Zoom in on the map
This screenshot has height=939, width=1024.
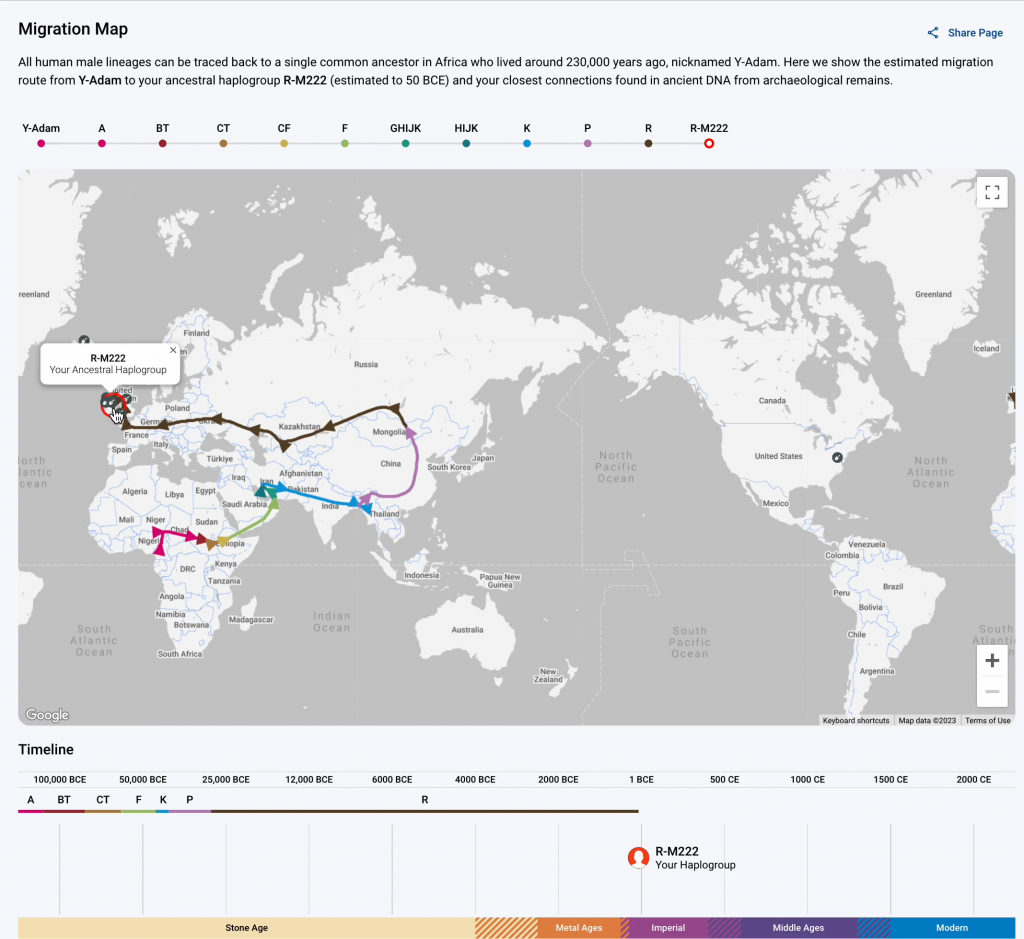tap(992, 660)
